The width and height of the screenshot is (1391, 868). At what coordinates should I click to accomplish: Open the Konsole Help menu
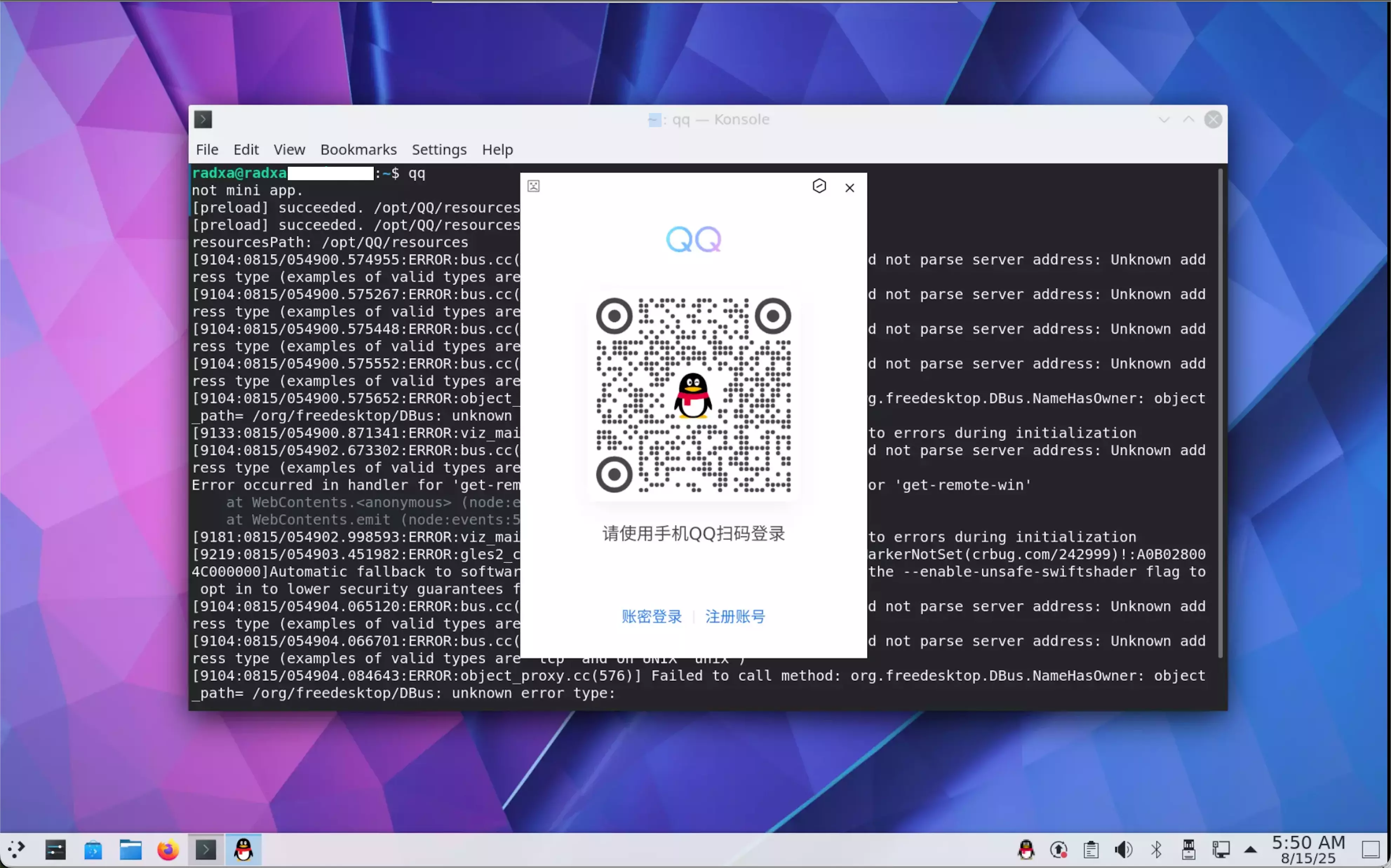tap(497, 150)
